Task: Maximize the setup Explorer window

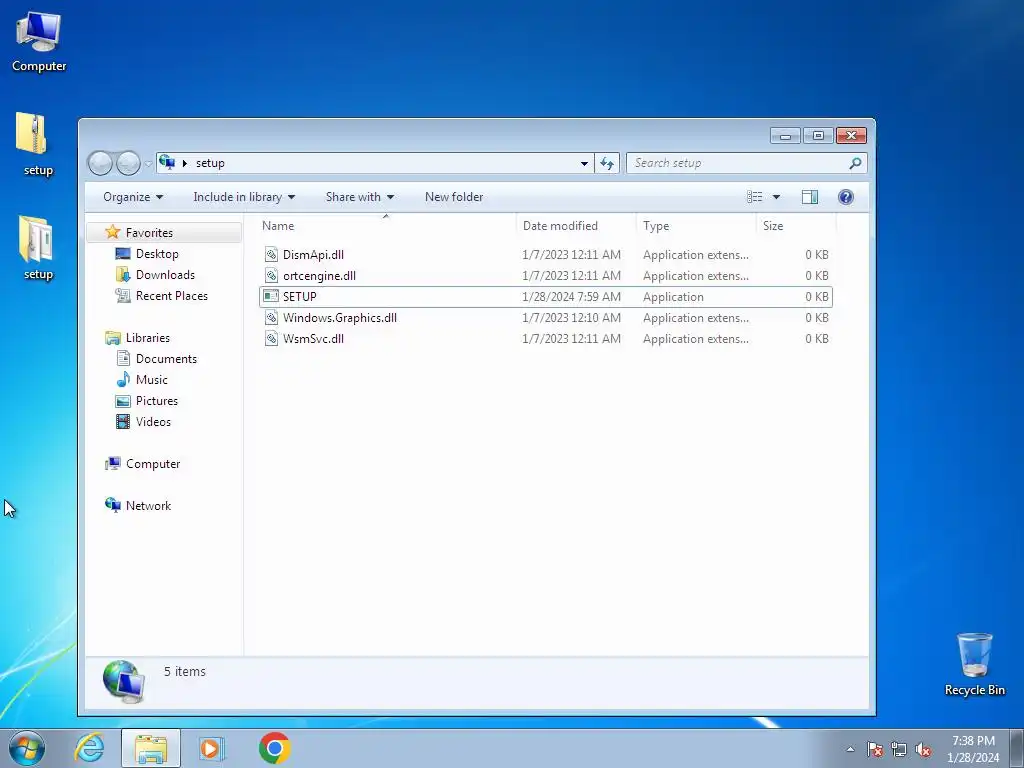Action: 818,136
